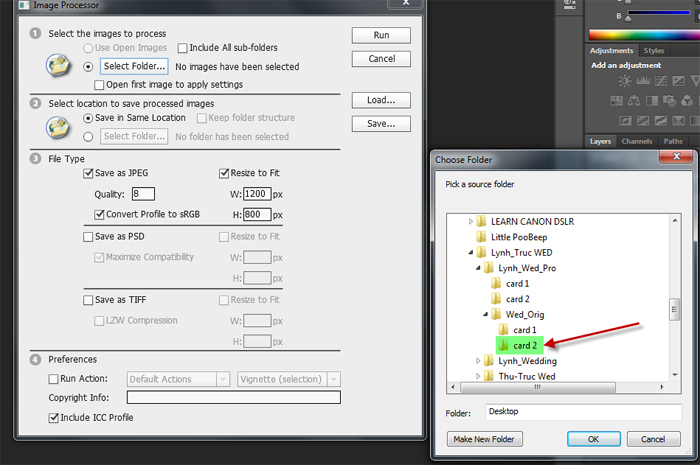Uncheck Convert Profile to sRGB
700x465 pixels.
(99, 215)
